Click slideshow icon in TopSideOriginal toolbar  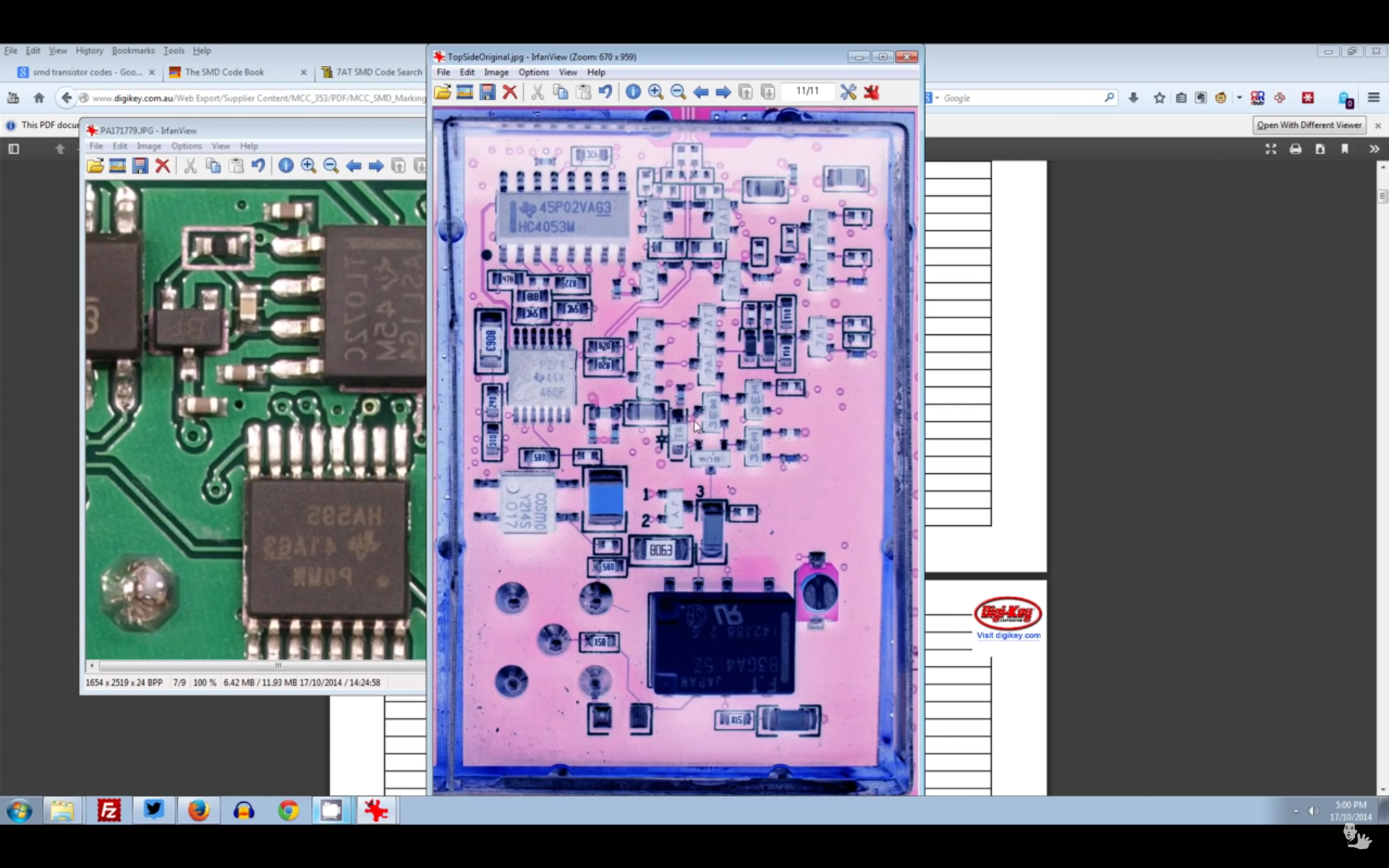(x=464, y=92)
